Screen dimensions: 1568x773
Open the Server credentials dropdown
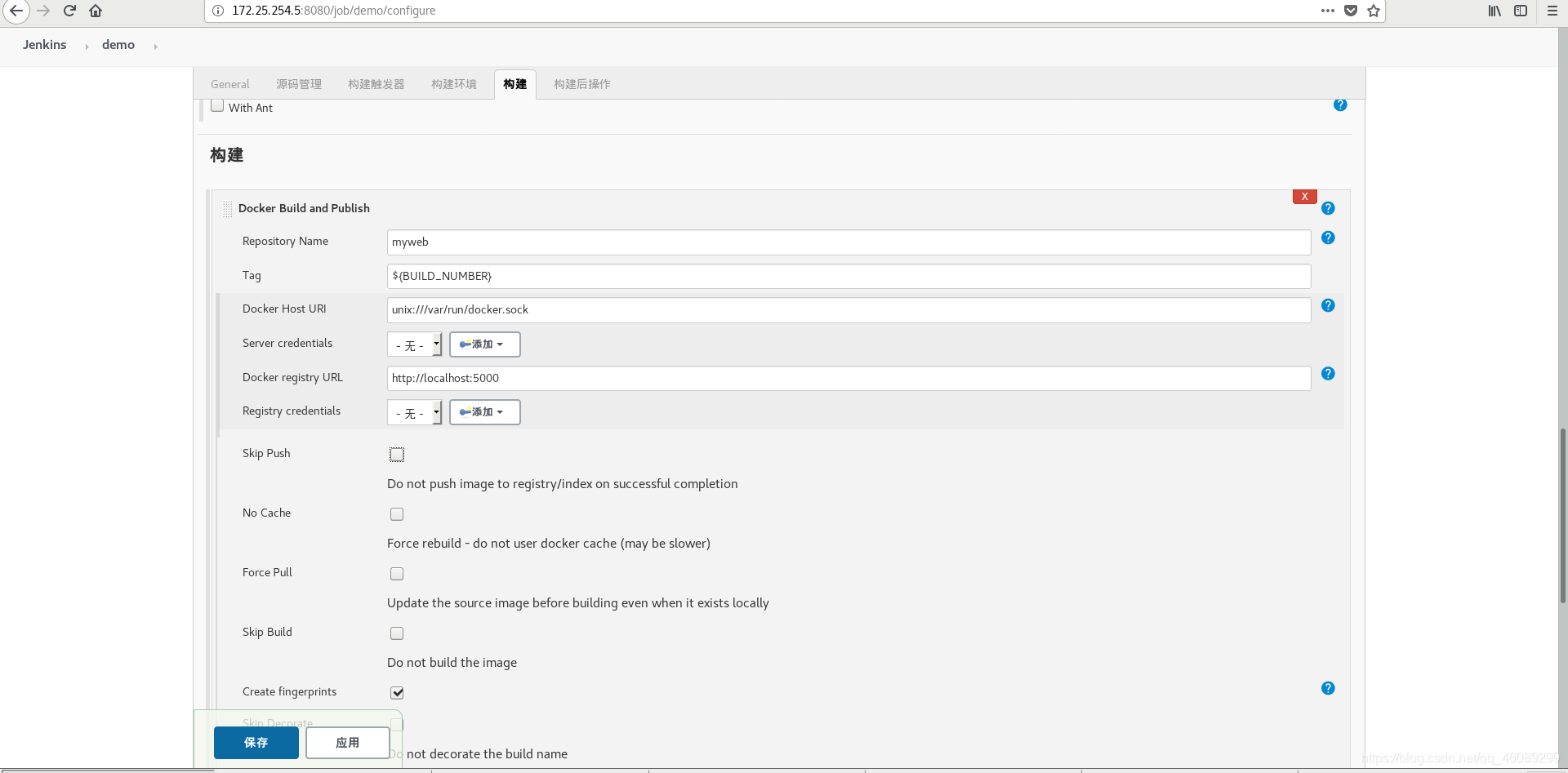[x=415, y=344]
